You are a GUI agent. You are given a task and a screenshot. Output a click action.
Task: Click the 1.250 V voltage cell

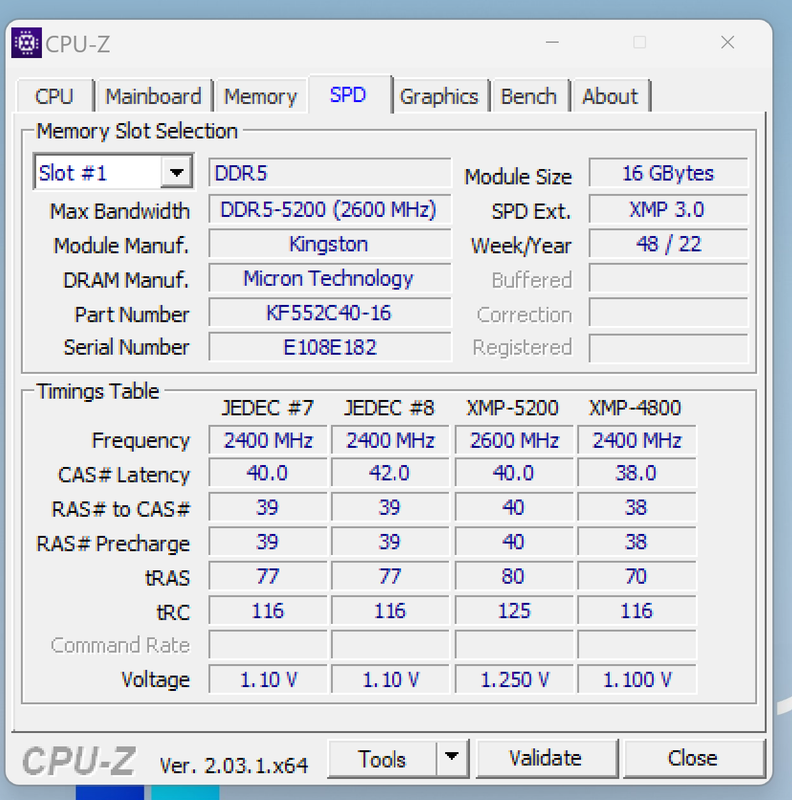[x=514, y=680]
